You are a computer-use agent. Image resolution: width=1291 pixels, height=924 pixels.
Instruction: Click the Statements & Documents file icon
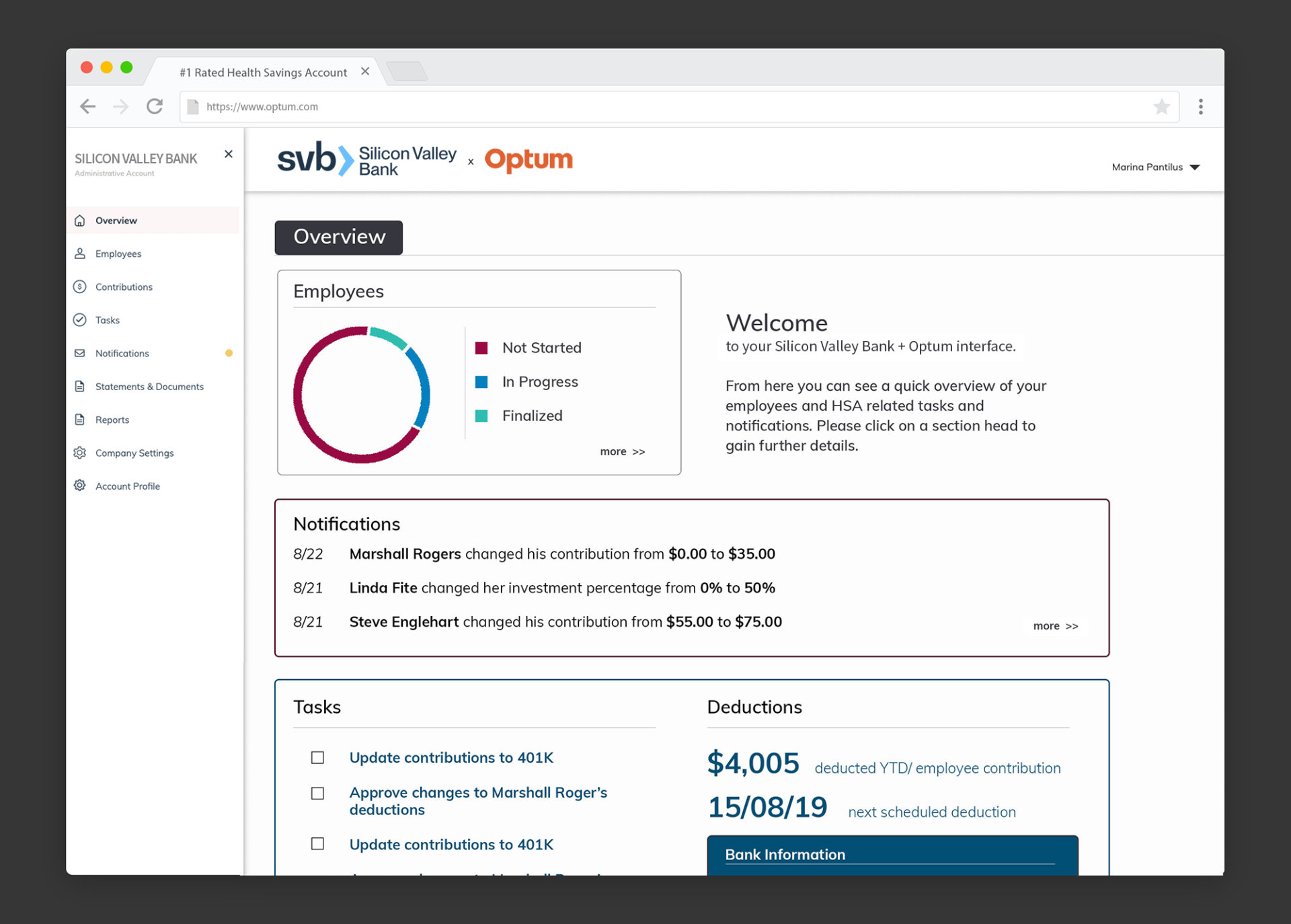[79, 386]
